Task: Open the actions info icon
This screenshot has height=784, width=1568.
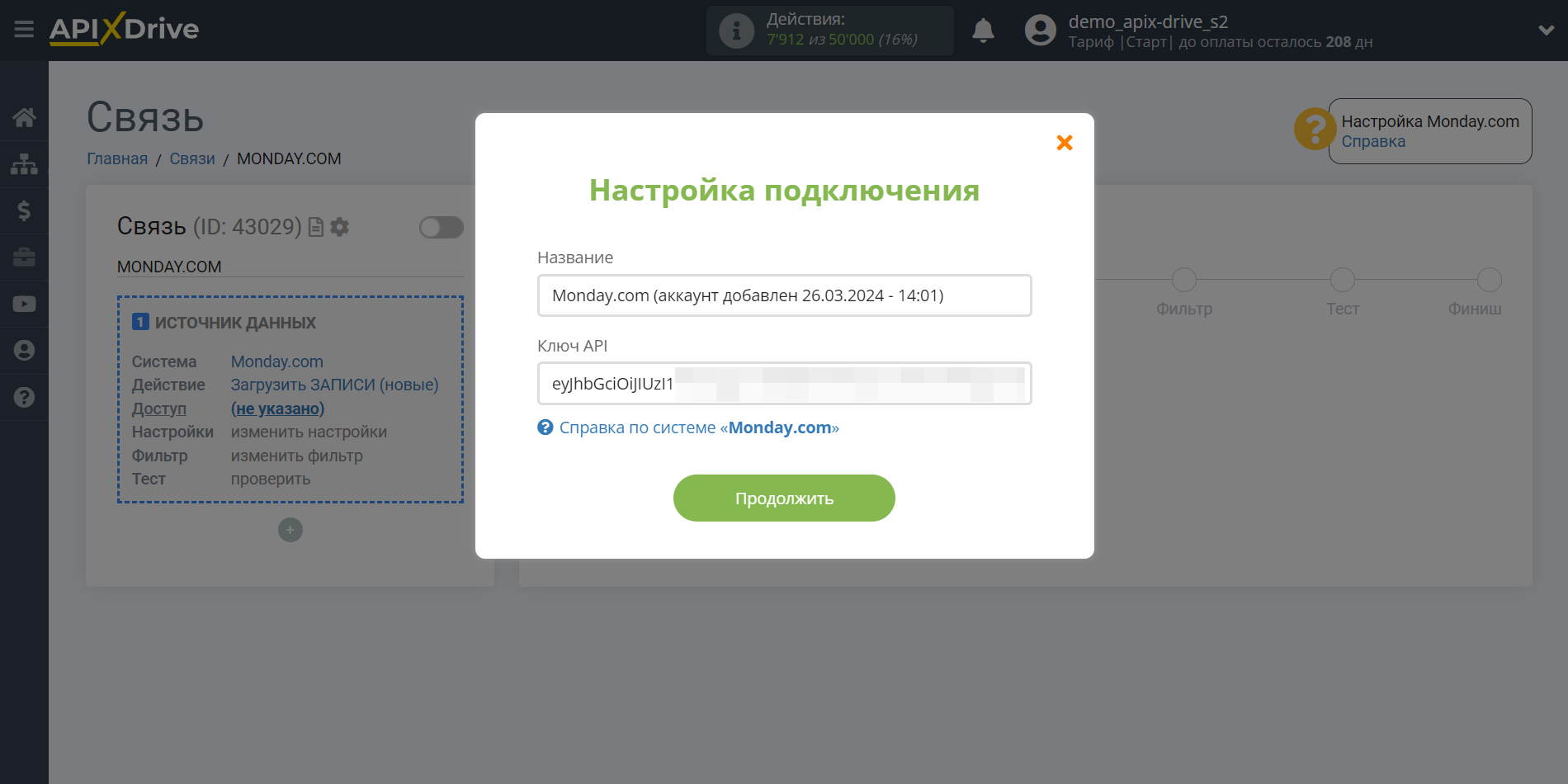Action: 736,31
